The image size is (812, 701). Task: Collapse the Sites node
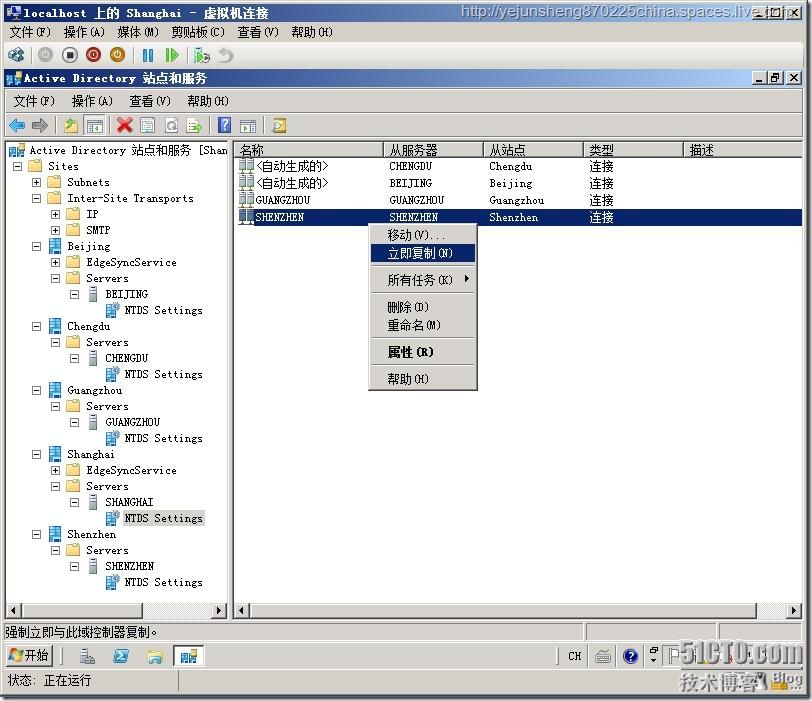17,167
